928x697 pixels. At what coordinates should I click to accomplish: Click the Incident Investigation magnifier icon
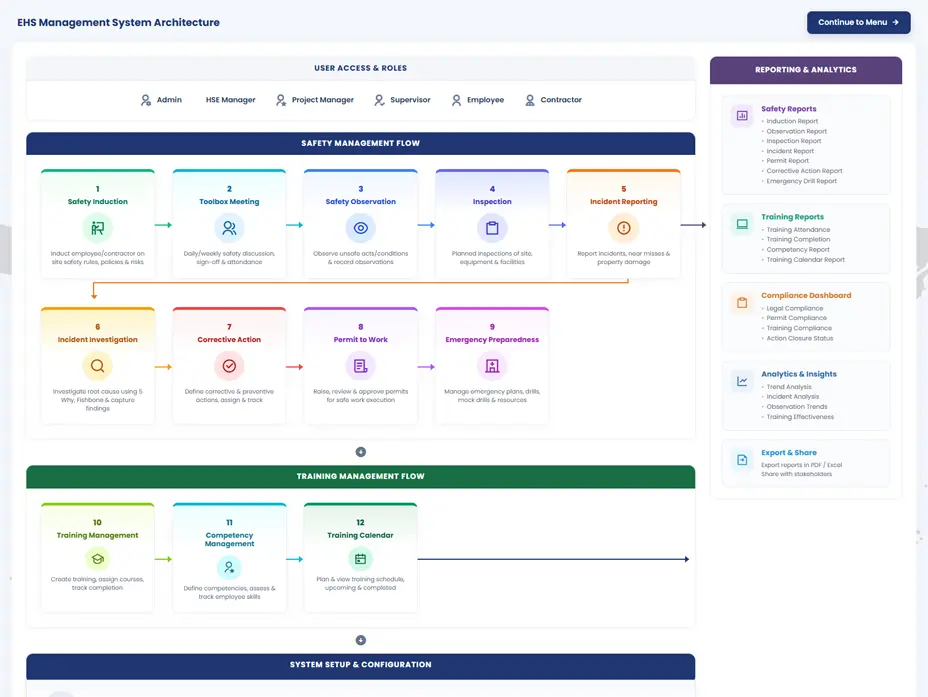tap(98, 366)
